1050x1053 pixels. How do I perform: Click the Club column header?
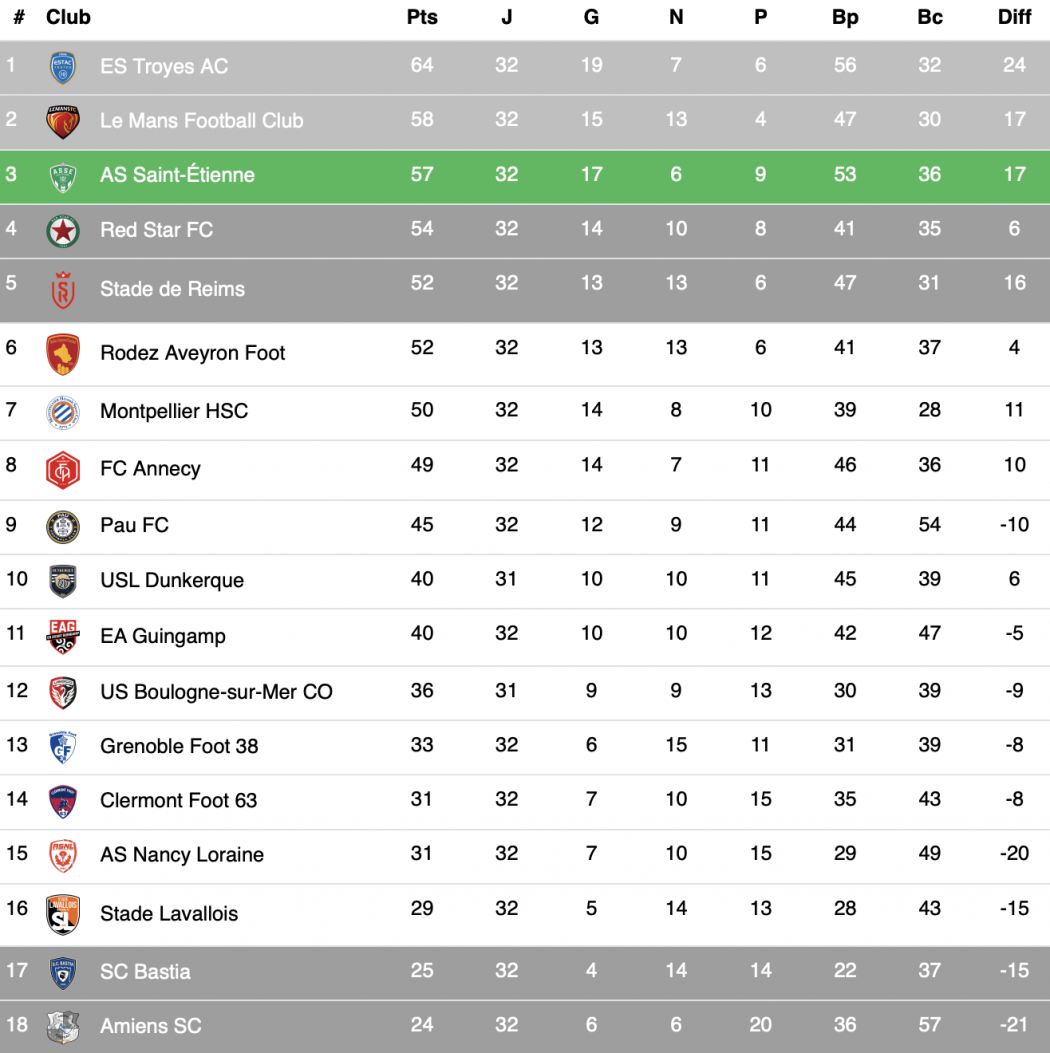coord(68,17)
